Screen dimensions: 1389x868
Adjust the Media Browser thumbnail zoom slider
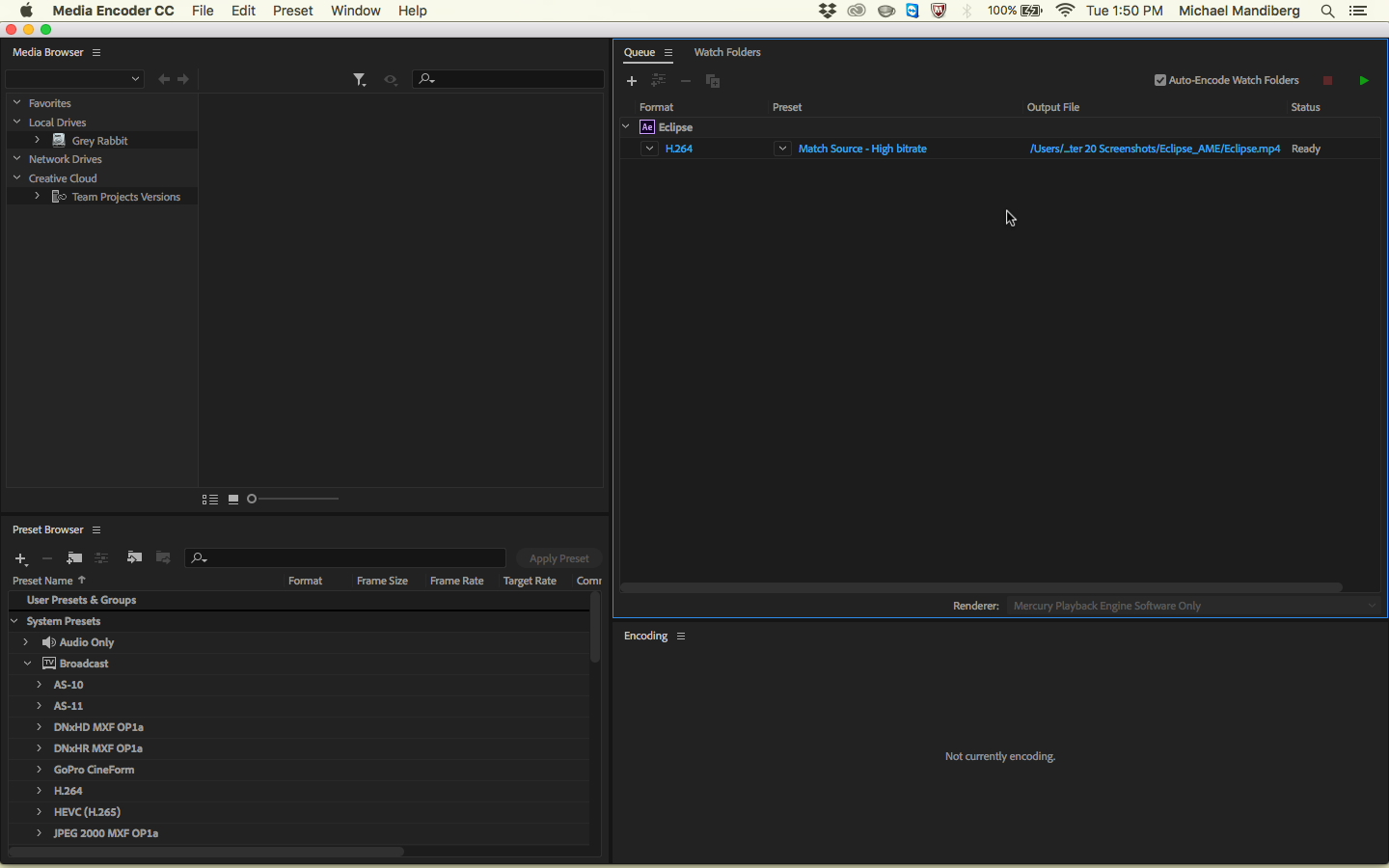pyautogui.click(x=253, y=499)
